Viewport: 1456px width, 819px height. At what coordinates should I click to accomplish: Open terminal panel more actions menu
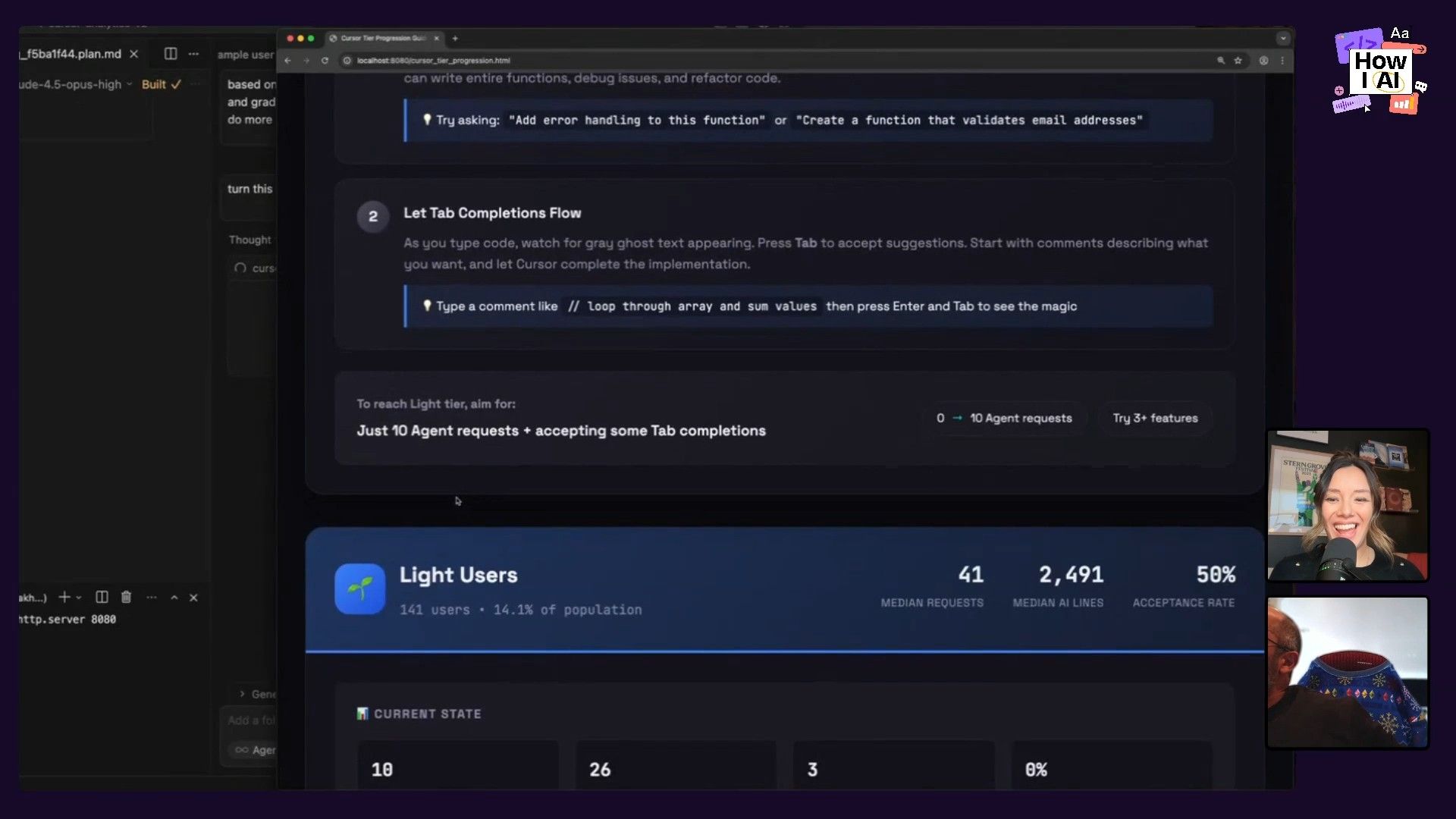click(x=152, y=598)
